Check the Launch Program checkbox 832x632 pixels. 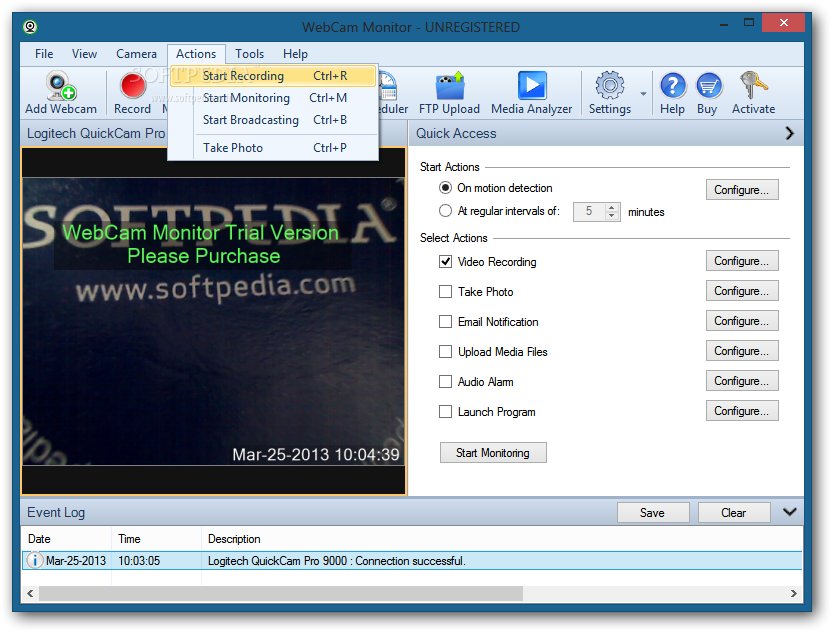tap(445, 411)
